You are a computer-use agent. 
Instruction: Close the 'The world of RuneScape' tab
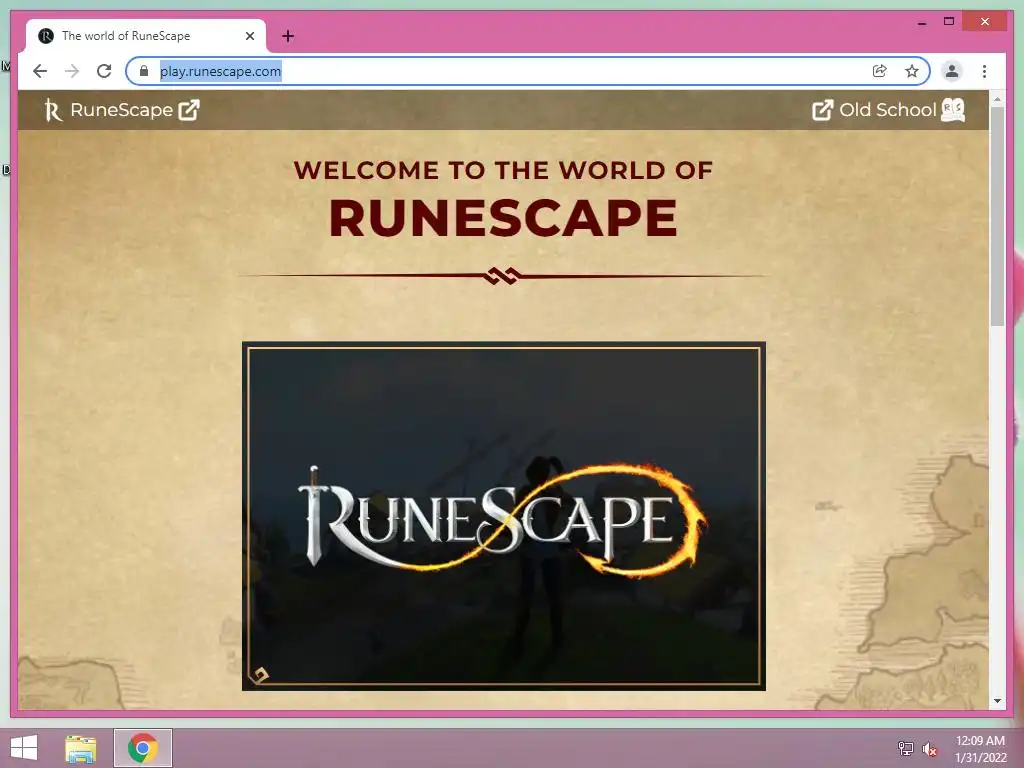click(x=249, y=36)
